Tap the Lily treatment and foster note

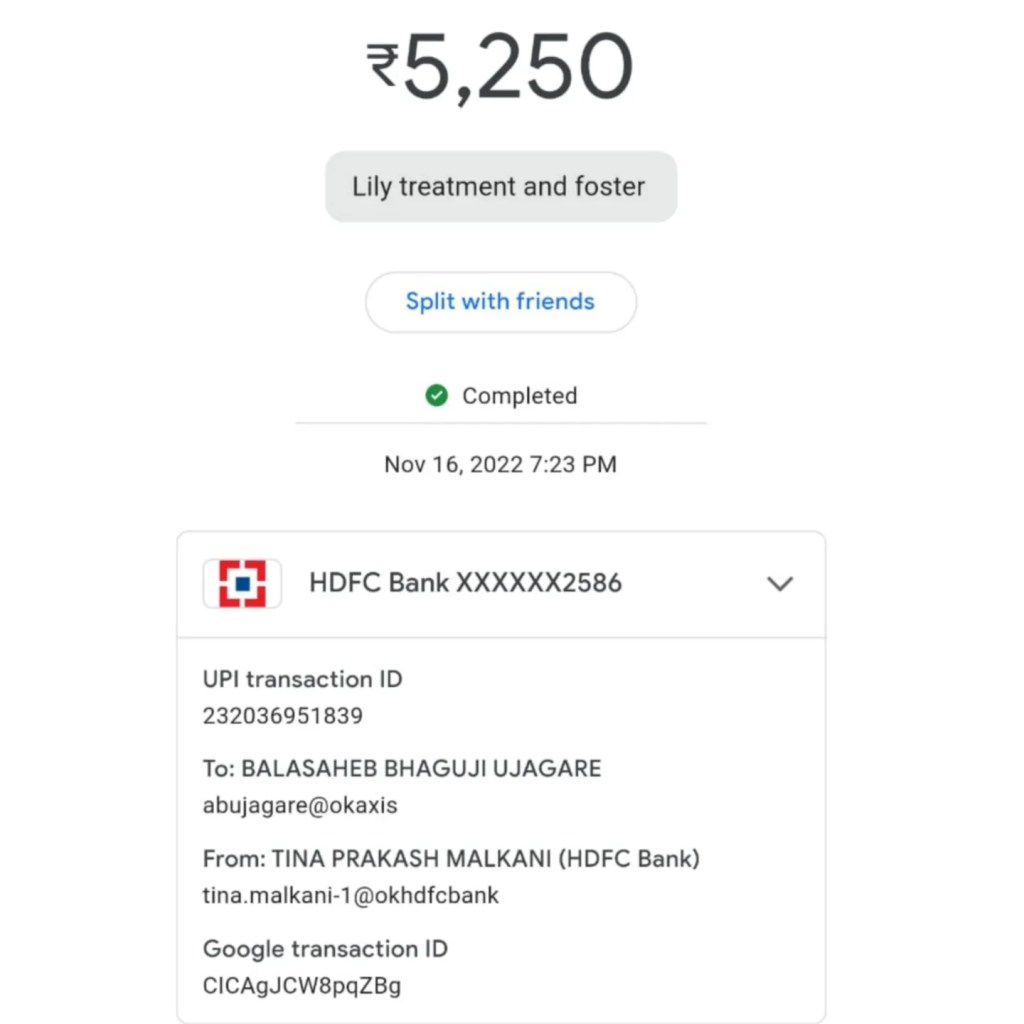click(x=500, y=186)
